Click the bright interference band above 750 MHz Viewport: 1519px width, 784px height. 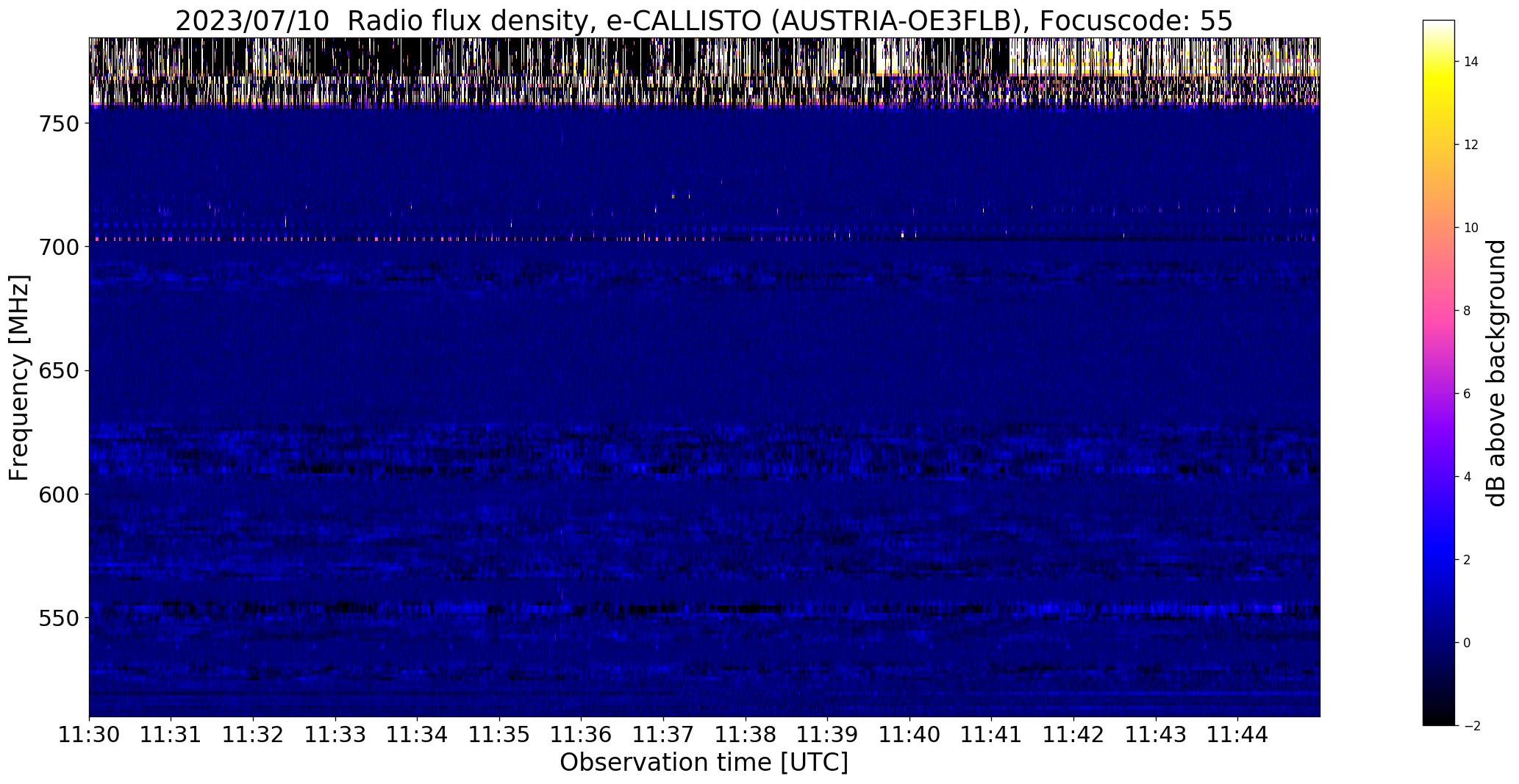click(704, 72)
